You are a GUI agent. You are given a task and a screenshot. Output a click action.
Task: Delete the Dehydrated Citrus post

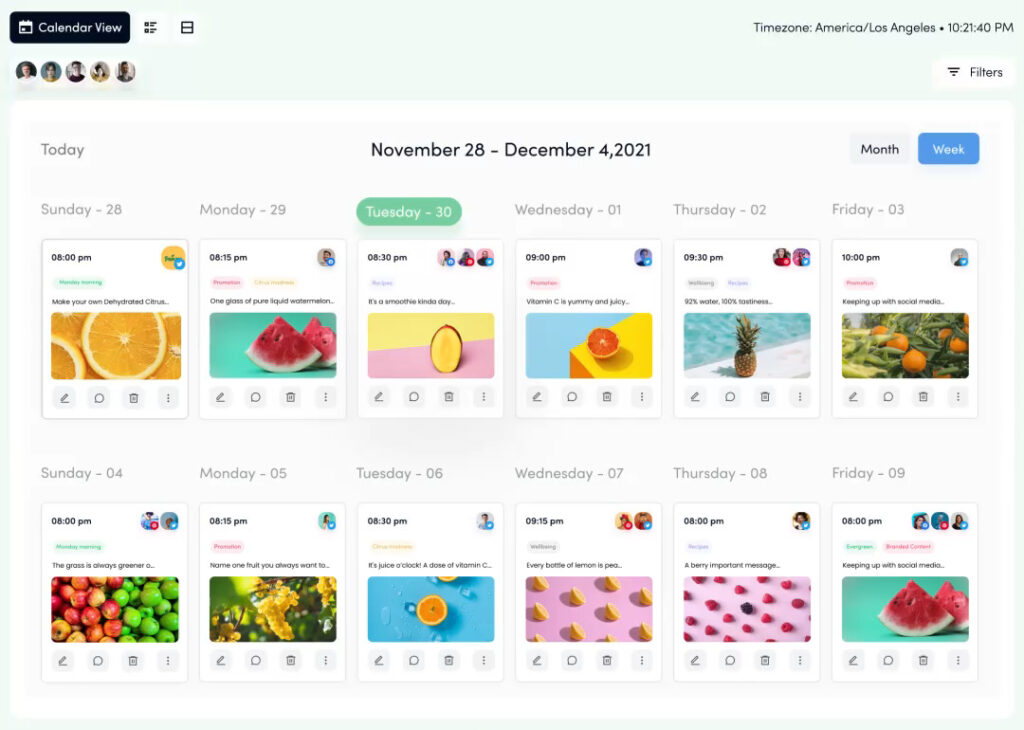pos(134,398)
